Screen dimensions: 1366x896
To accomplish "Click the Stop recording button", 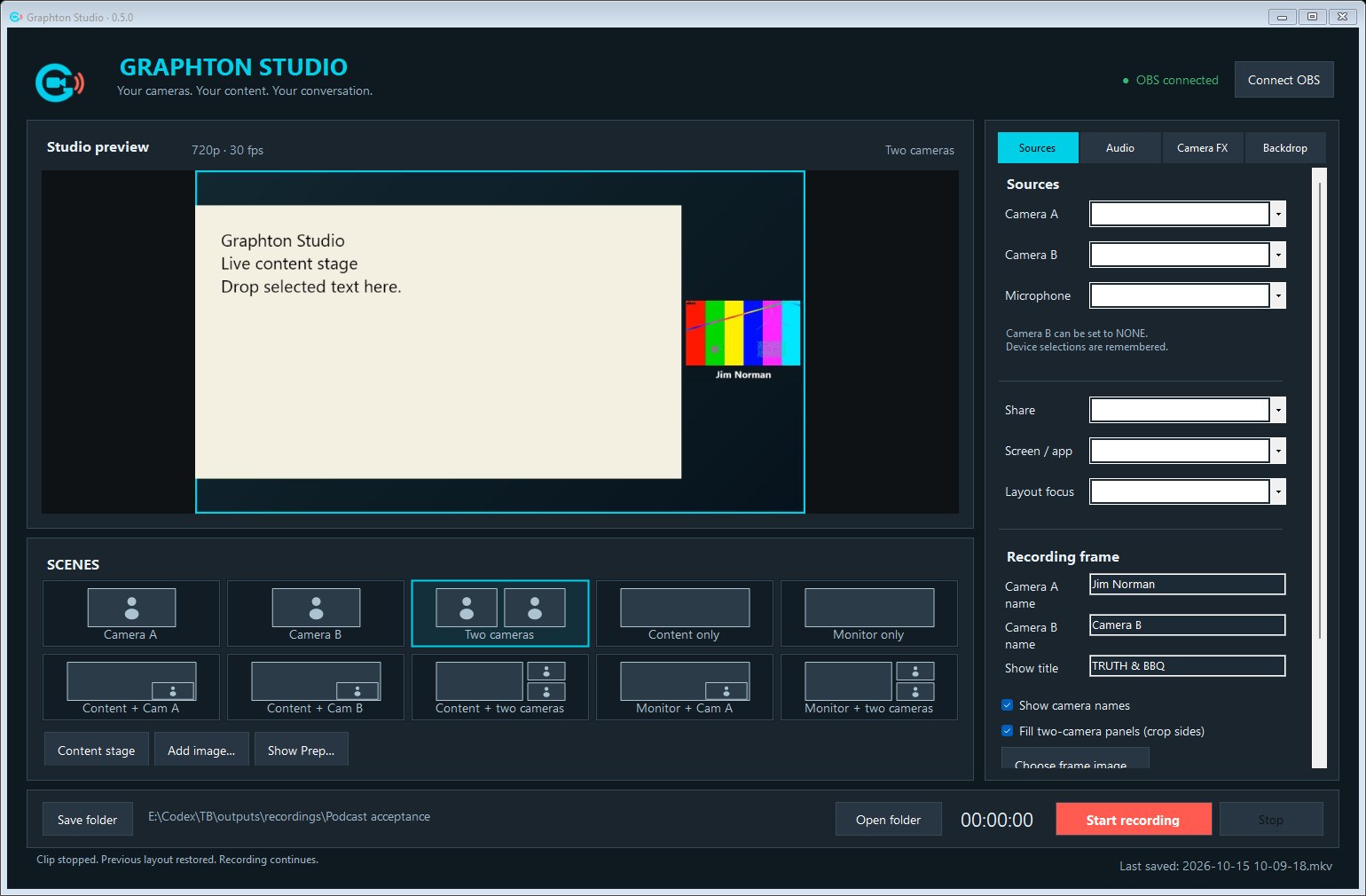I will tap(1271, 820).
